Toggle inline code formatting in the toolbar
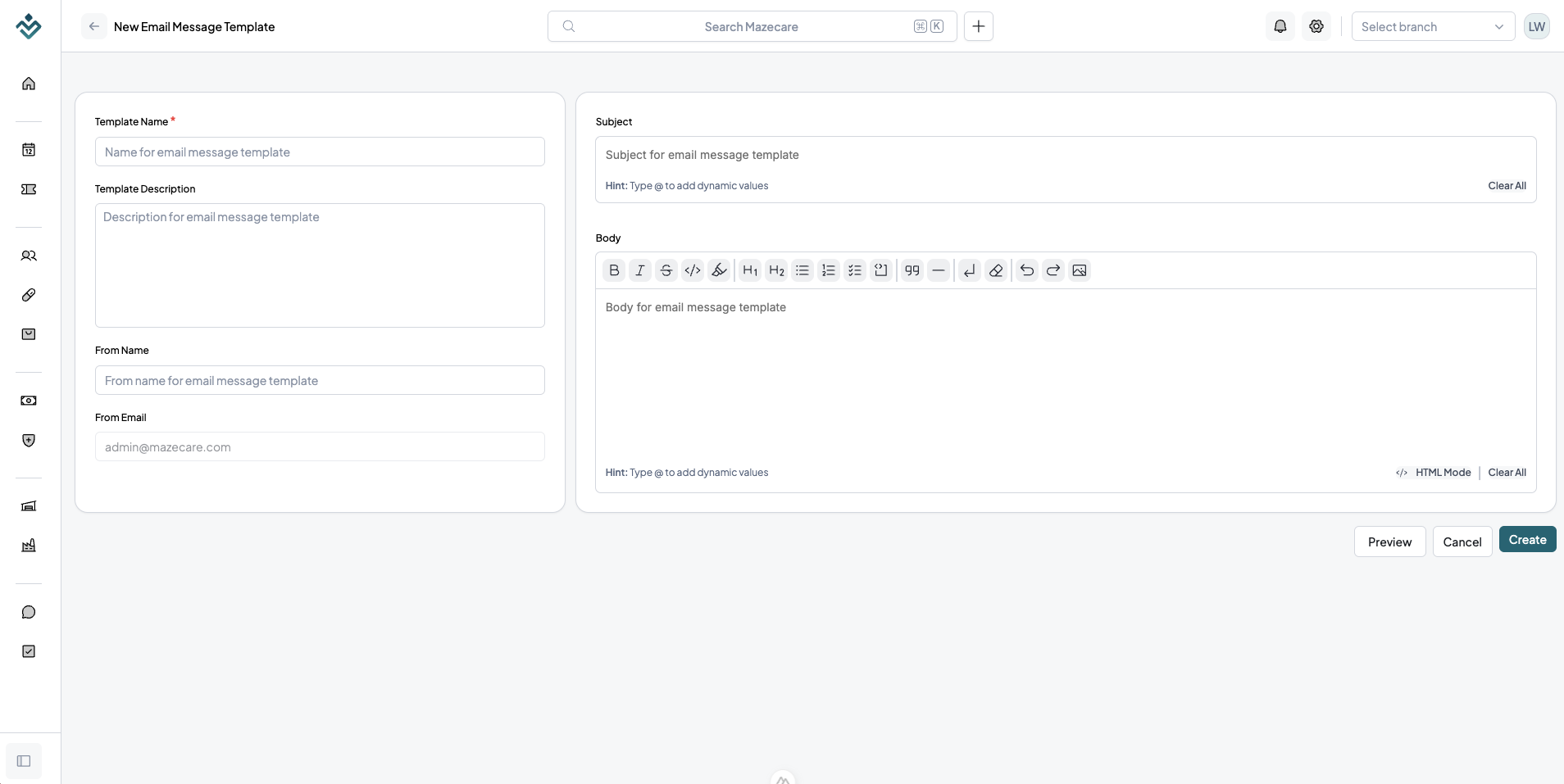The height and width of the screenshot is (784, 1564). pos(693,270)
